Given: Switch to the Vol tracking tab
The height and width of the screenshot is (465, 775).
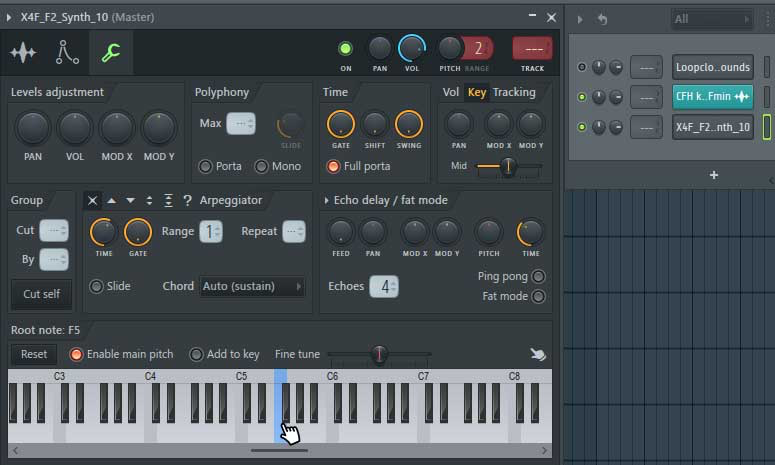Looking at the screenshot, I should [x=451, y=92].
